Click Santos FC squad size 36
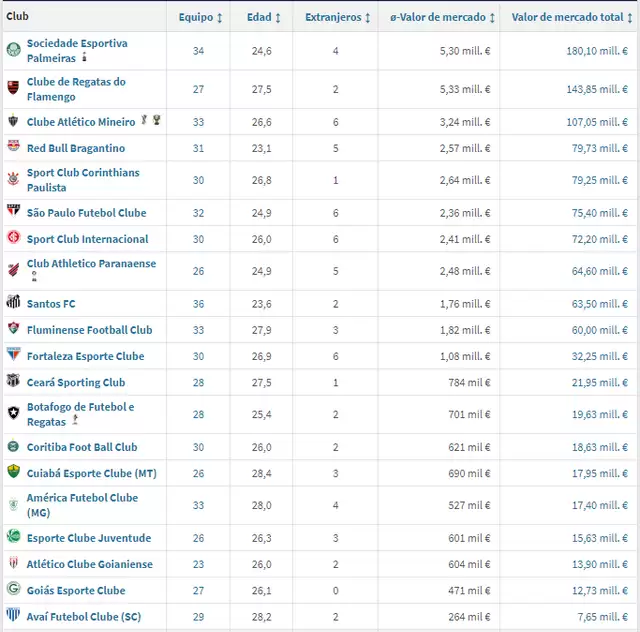This screenshot has height=632, width=640. (198, 304)
